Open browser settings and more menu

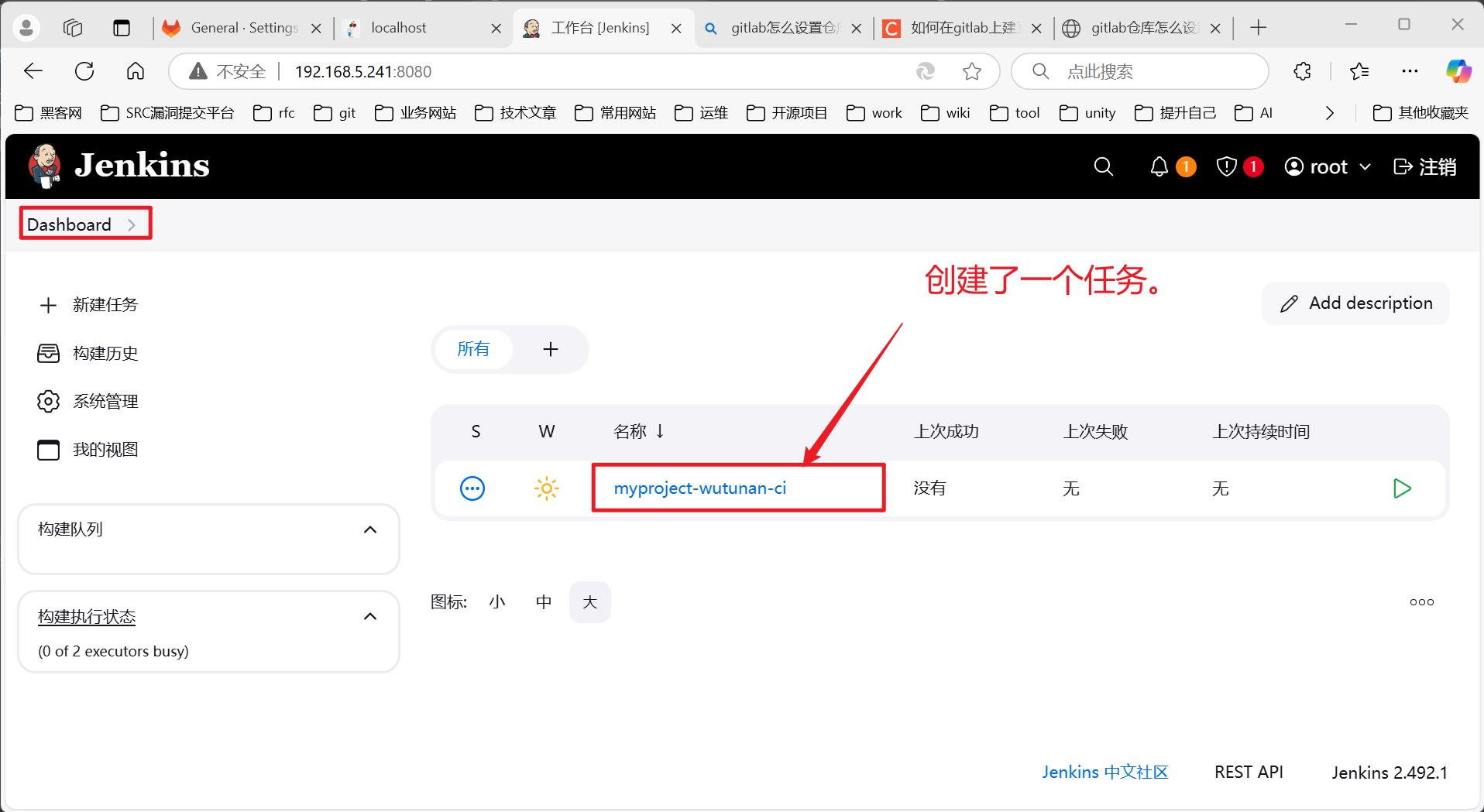pos(1410,72)
